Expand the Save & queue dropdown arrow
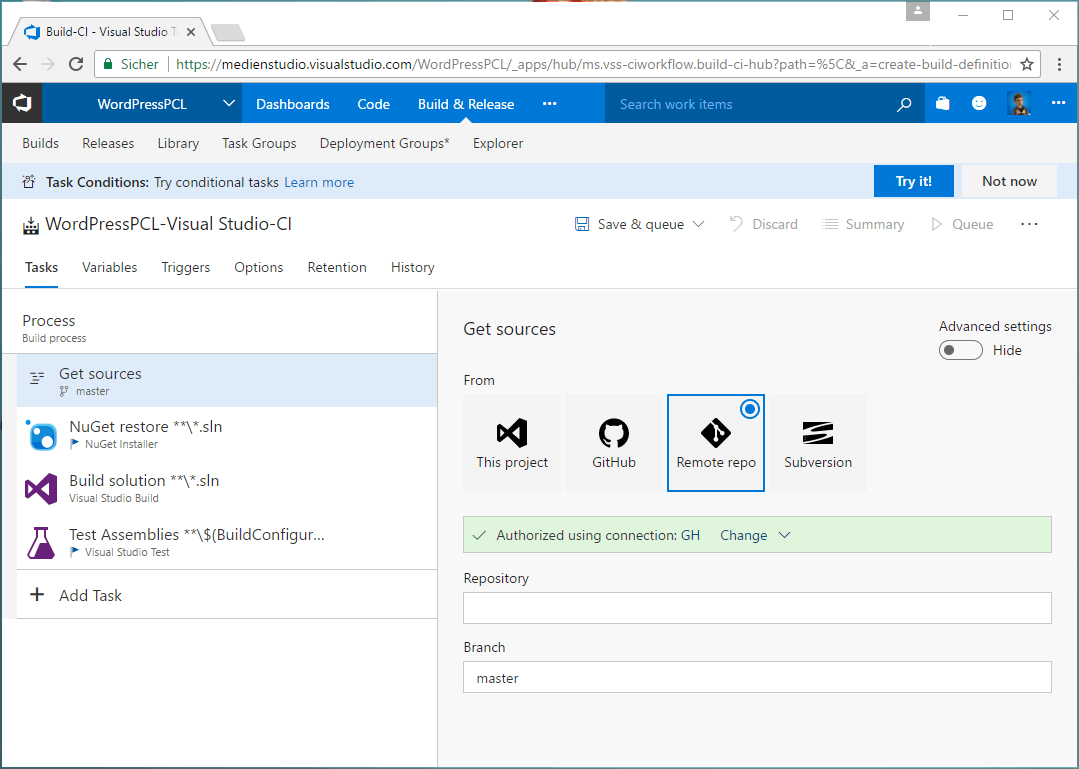Screen dimensions: 1079x769 pyautogui.click(x=698, y=224)
